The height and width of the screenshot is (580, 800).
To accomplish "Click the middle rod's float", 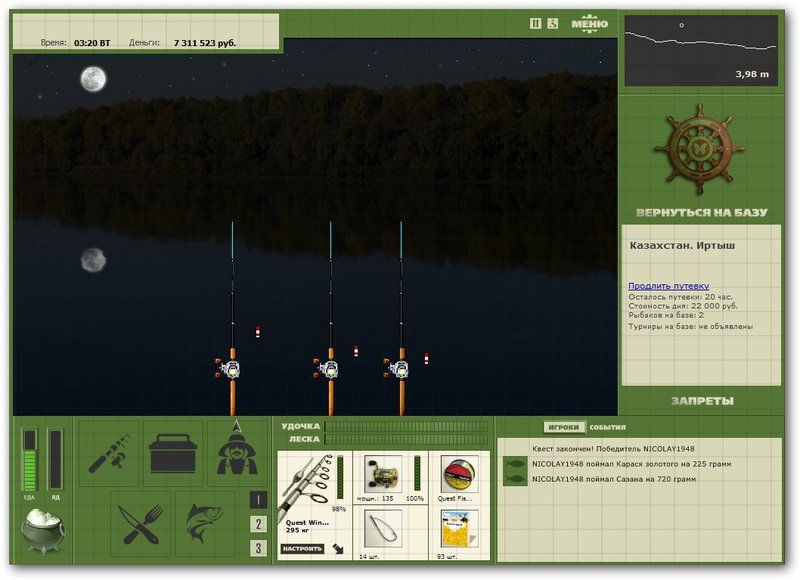I will click(x=356, y=351).
